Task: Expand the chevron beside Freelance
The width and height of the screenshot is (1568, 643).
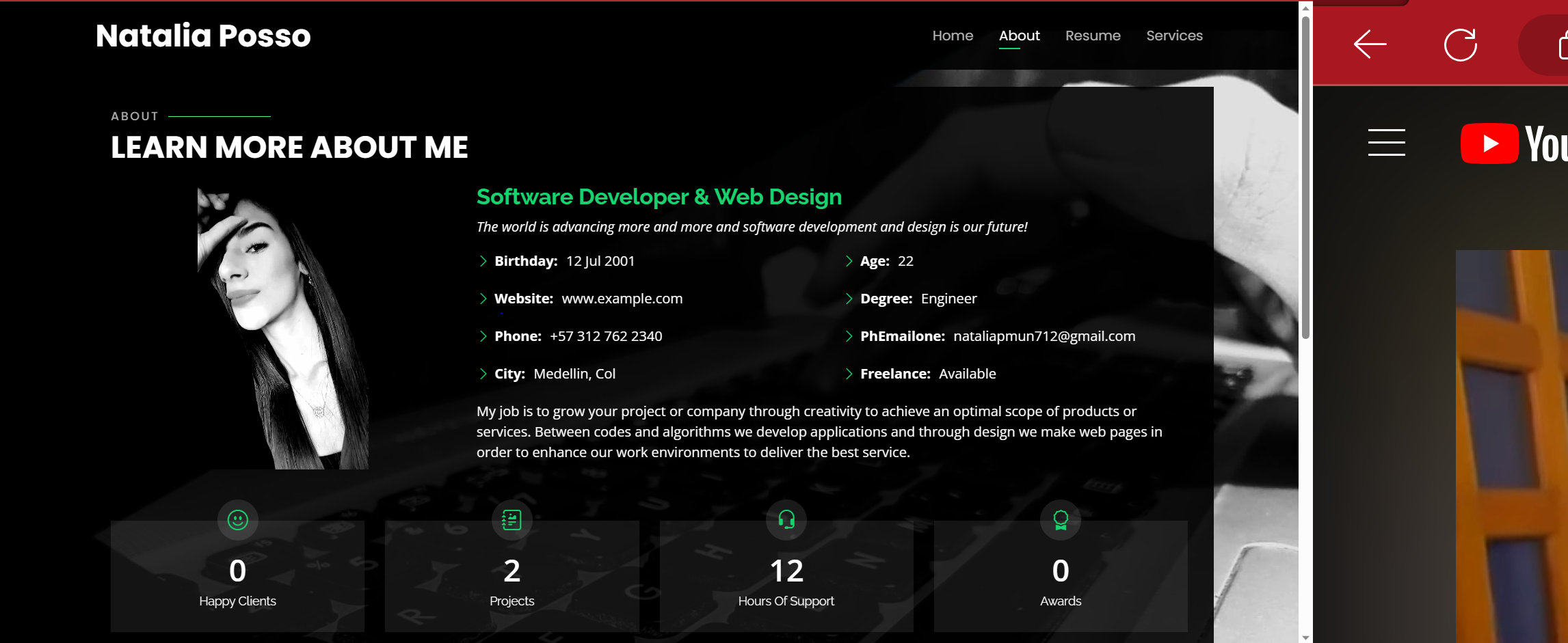Action: tap(849, 374)
